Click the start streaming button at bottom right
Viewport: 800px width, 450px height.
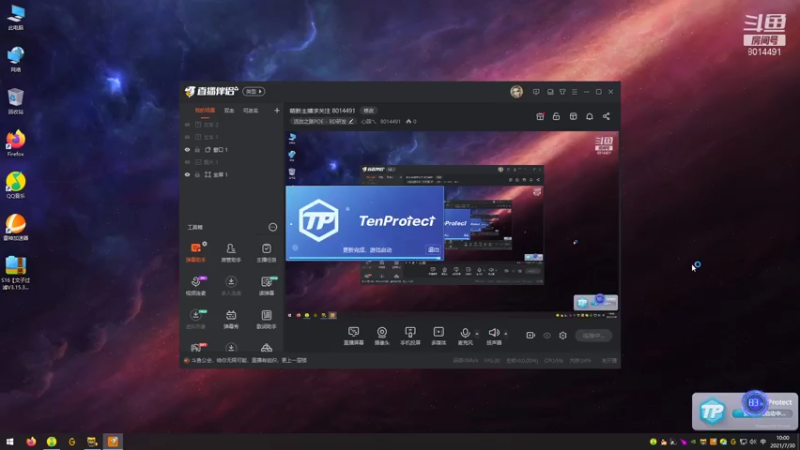tap(593, 335)
